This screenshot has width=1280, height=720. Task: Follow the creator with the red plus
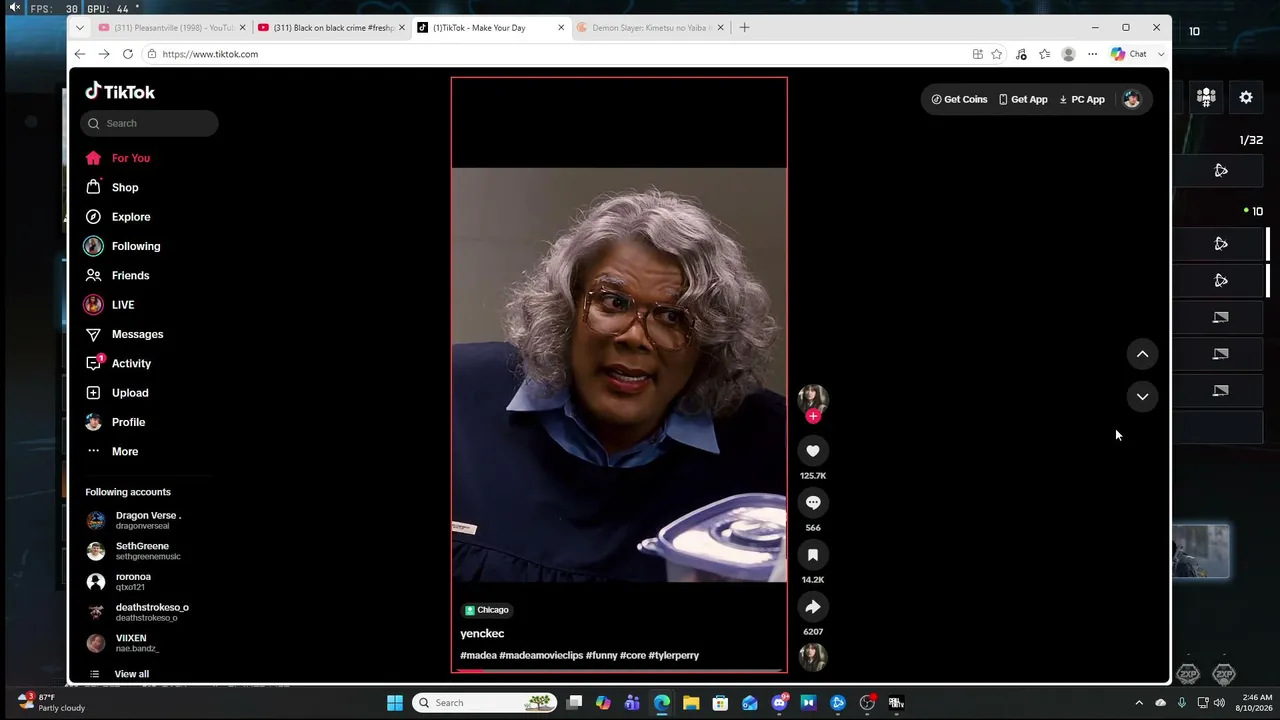[813, 416]
